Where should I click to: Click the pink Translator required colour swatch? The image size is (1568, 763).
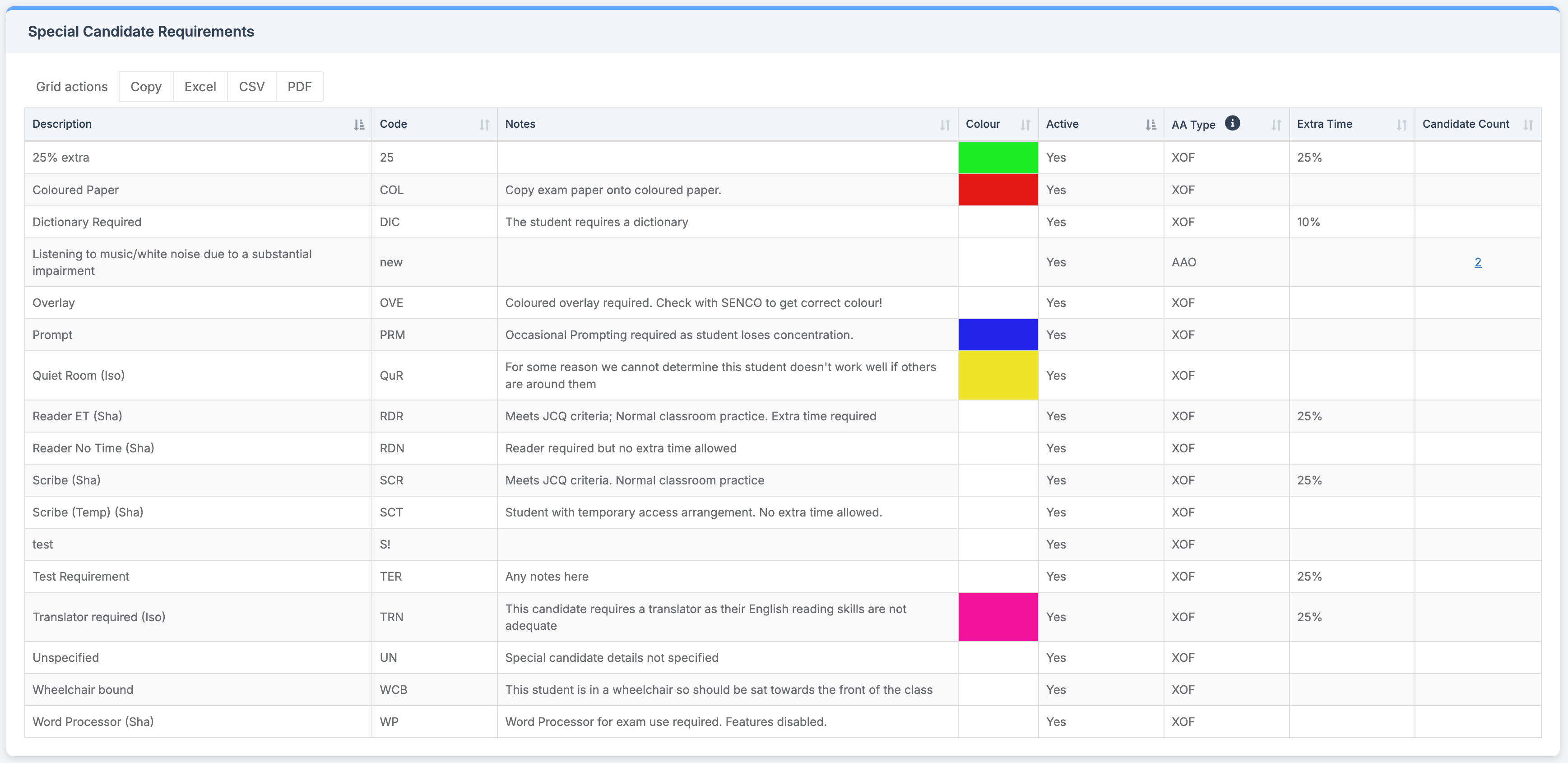(997, 617)
